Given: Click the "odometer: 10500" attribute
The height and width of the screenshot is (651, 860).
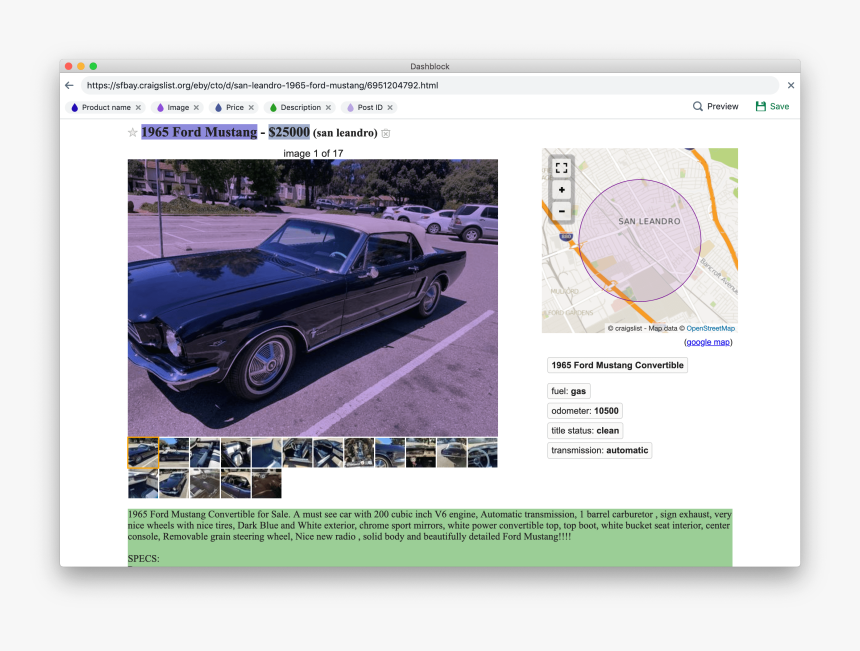Looking at the screenshot, I should pyautogui.click(x=585, y=411).
